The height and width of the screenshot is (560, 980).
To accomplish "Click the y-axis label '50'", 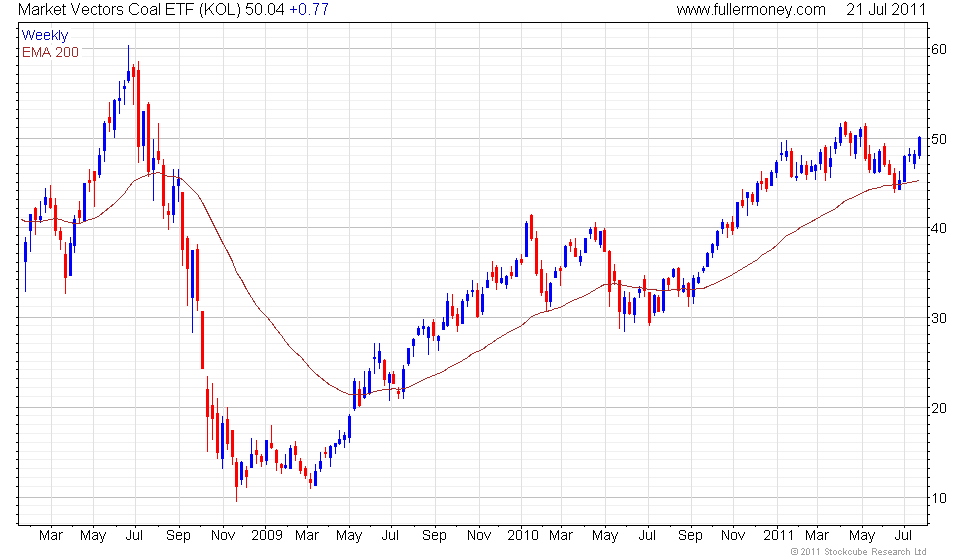I will [x=939, y=139].
